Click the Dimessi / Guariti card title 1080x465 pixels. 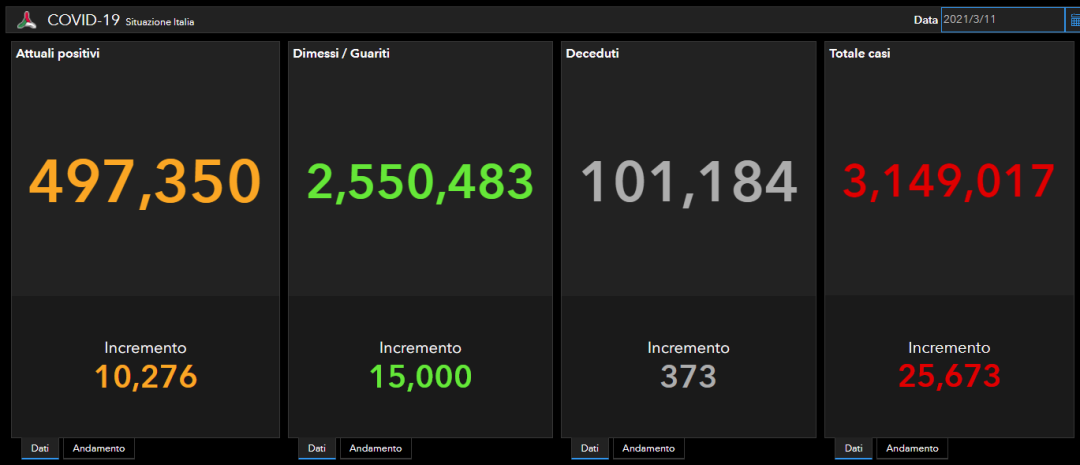[x=341, y=53]
